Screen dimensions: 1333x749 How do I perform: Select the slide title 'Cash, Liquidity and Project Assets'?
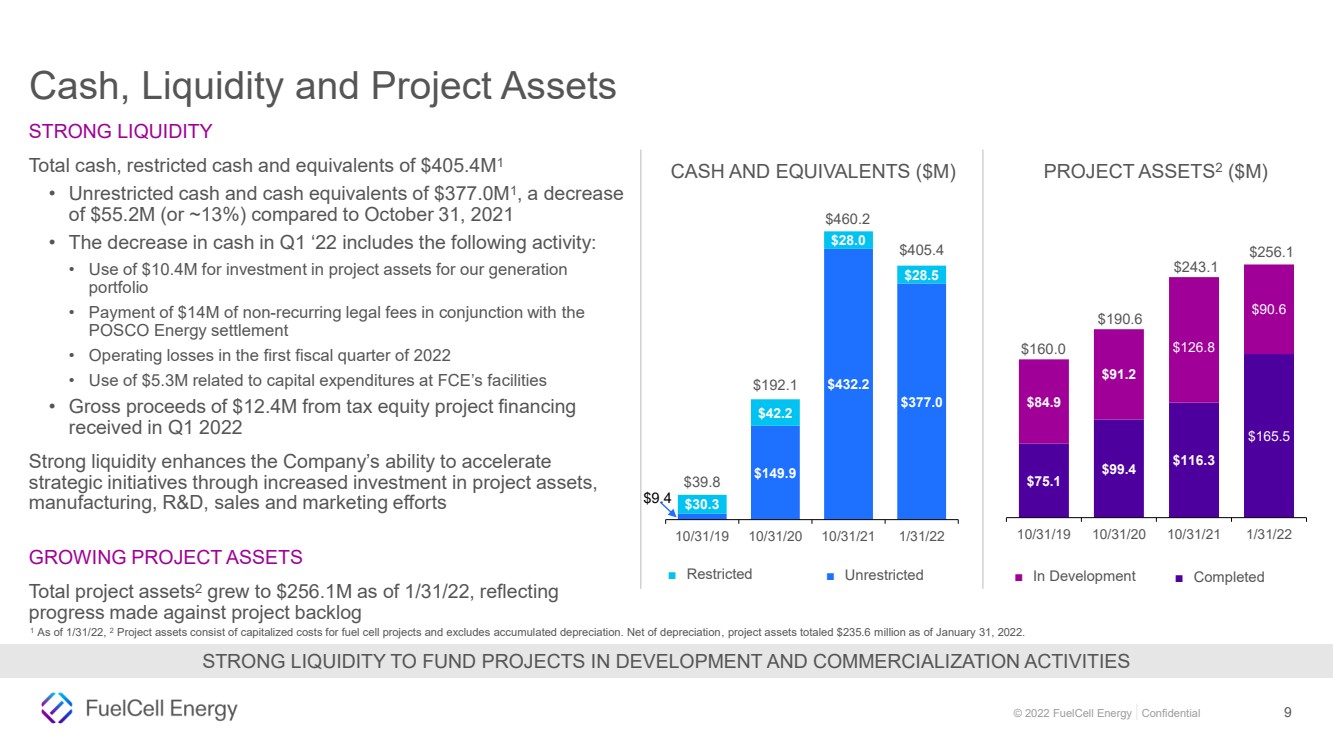pyautogui.click(x=323, y=86)
